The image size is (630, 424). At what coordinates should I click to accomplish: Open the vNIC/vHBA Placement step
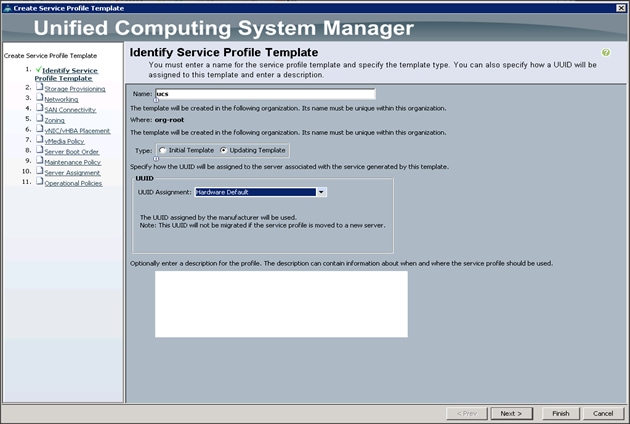(77, 131)
